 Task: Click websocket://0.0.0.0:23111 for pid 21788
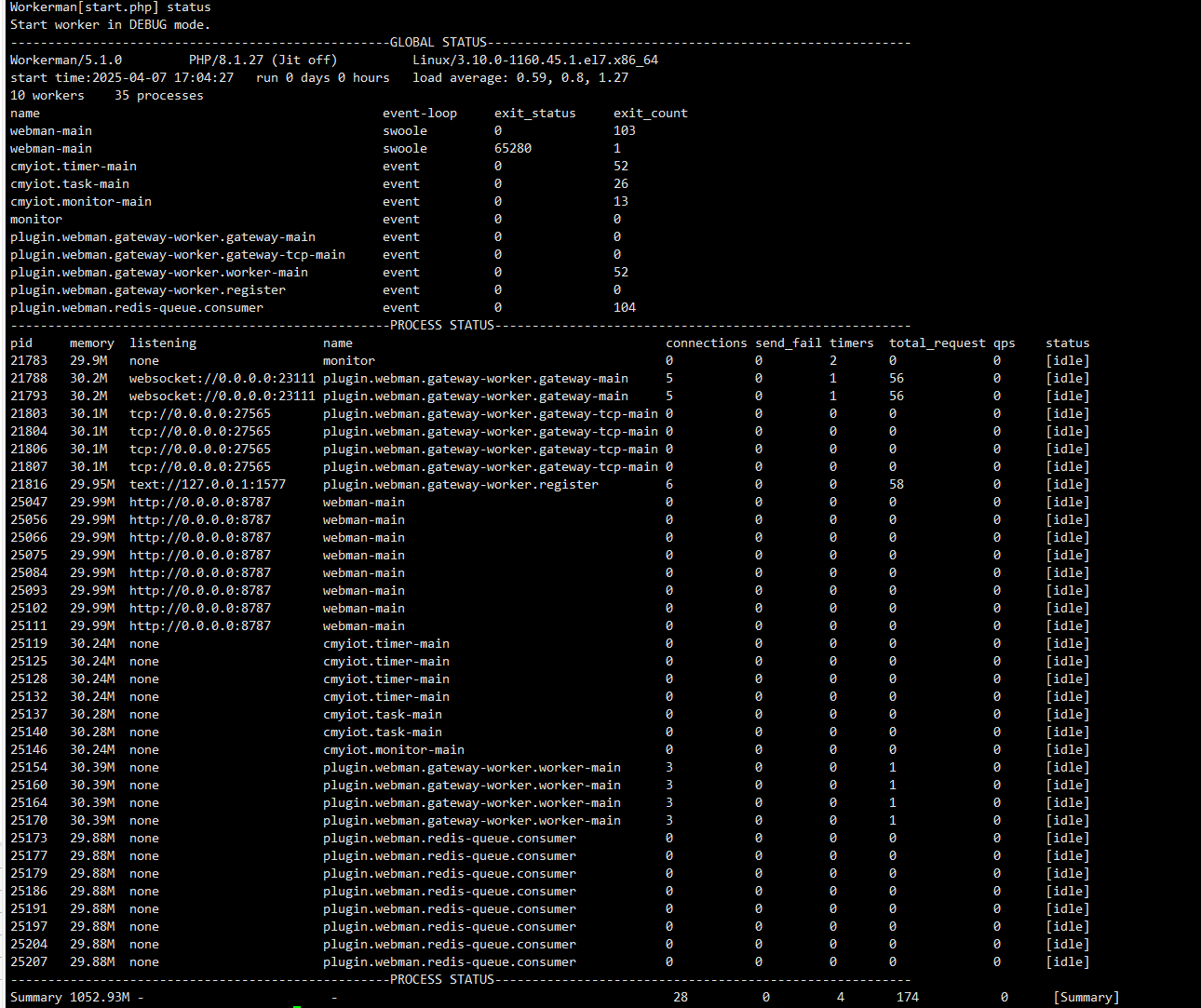tap(223, 378)
